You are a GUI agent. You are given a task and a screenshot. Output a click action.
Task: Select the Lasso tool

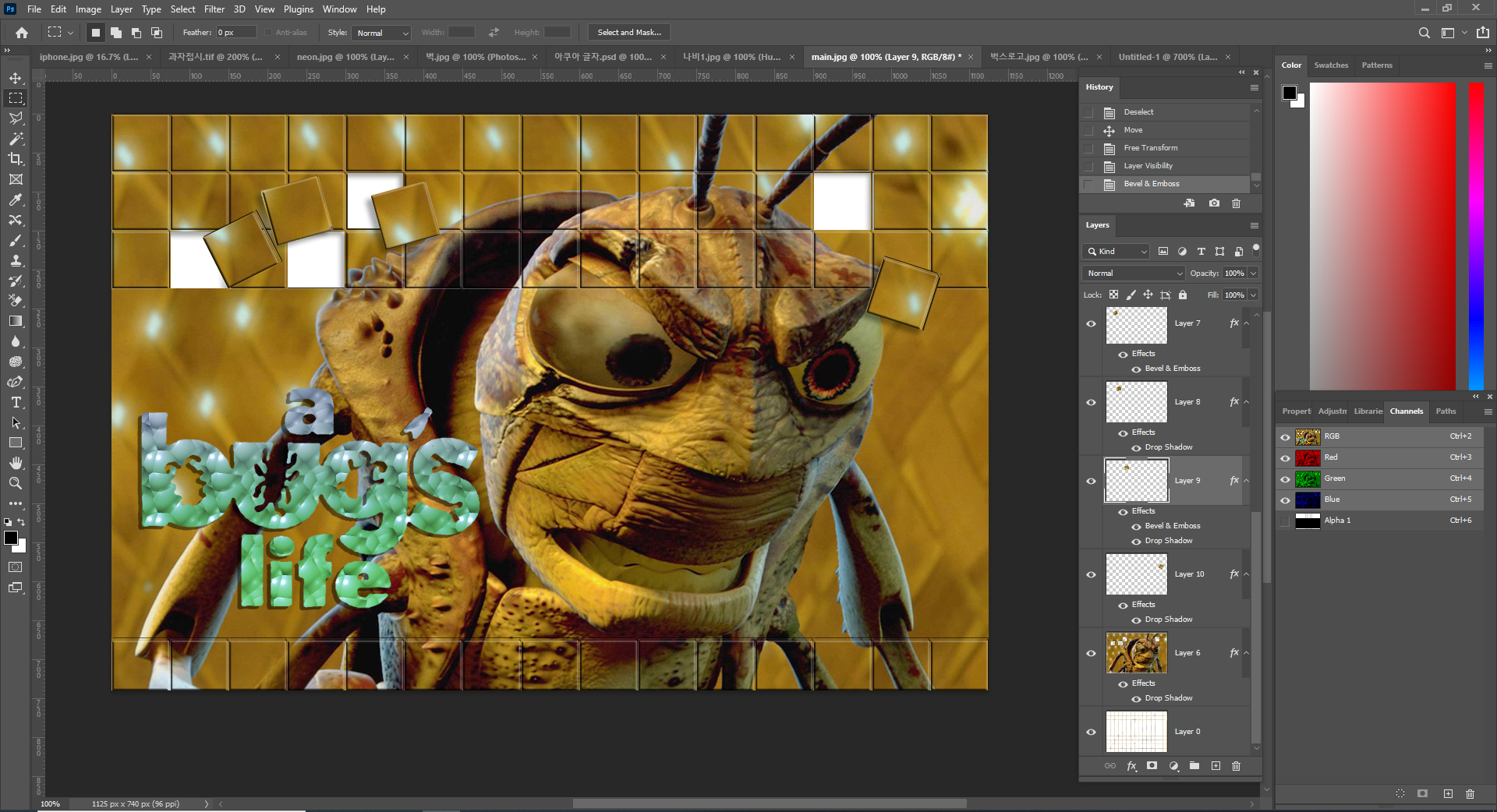(x=16, y=118)
